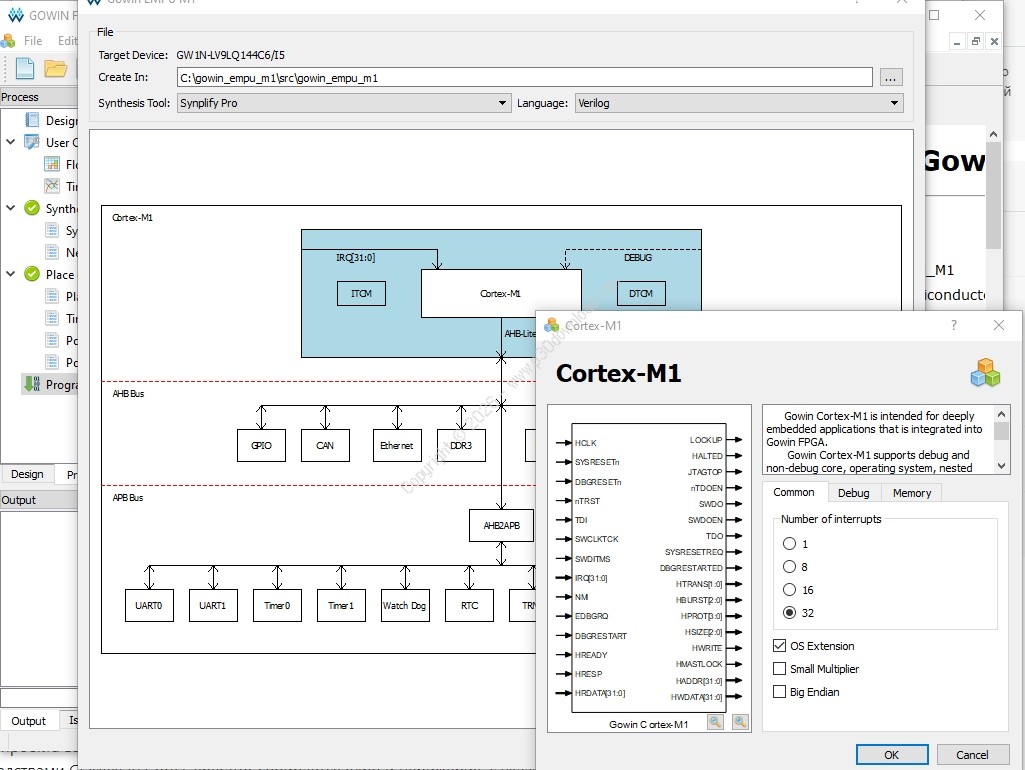Click the FloorPlanner icon in Process tree
The image size is (1025, 770).
52,164
